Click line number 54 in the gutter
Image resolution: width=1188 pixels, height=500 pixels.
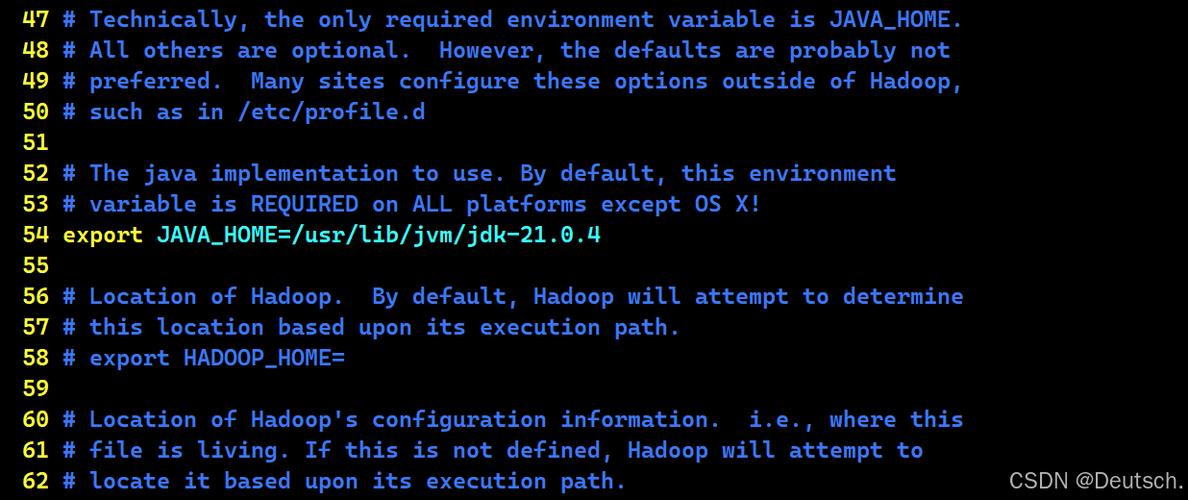tap(35, 235)
